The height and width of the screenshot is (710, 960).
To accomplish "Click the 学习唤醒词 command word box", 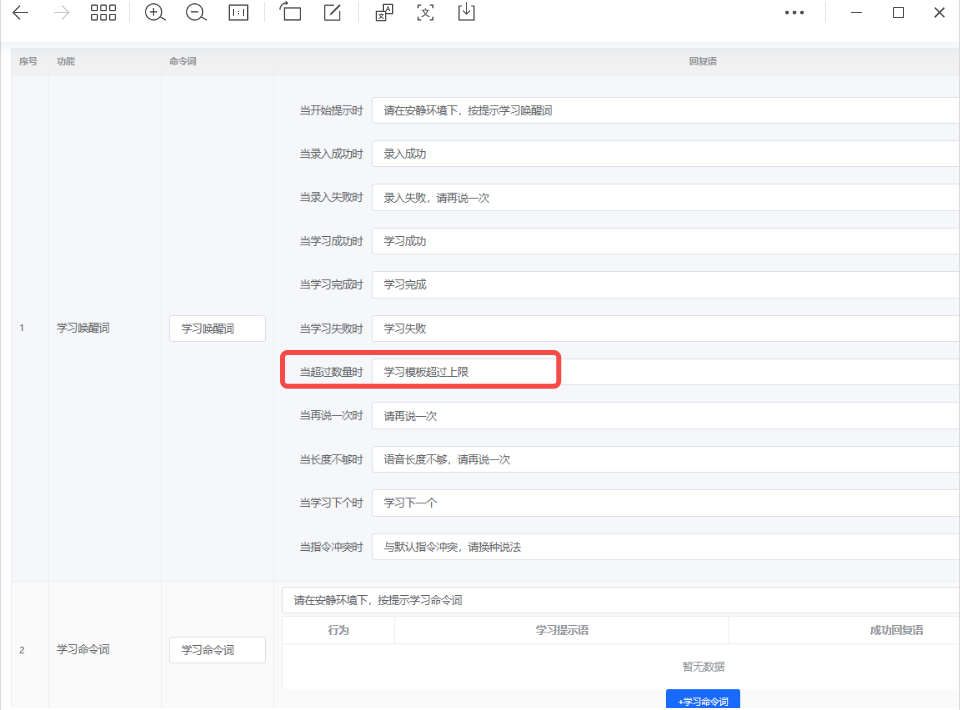I will pyautogui.click(x=216, y=328).
